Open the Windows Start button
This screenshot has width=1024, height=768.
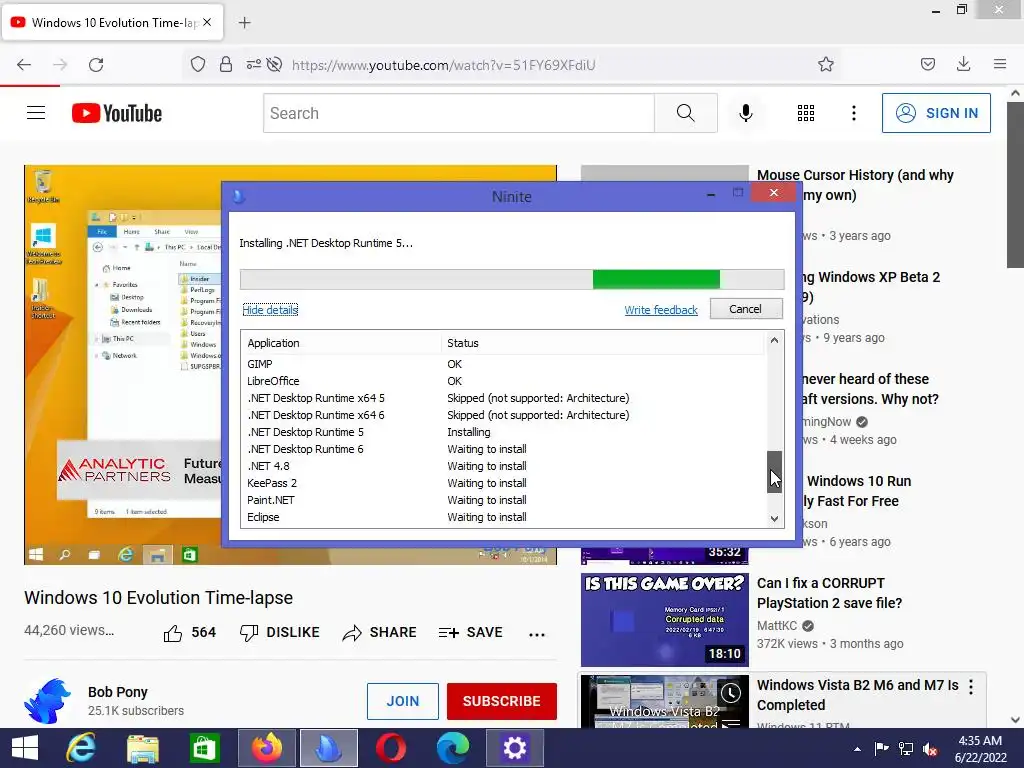[x=25, y=748]
